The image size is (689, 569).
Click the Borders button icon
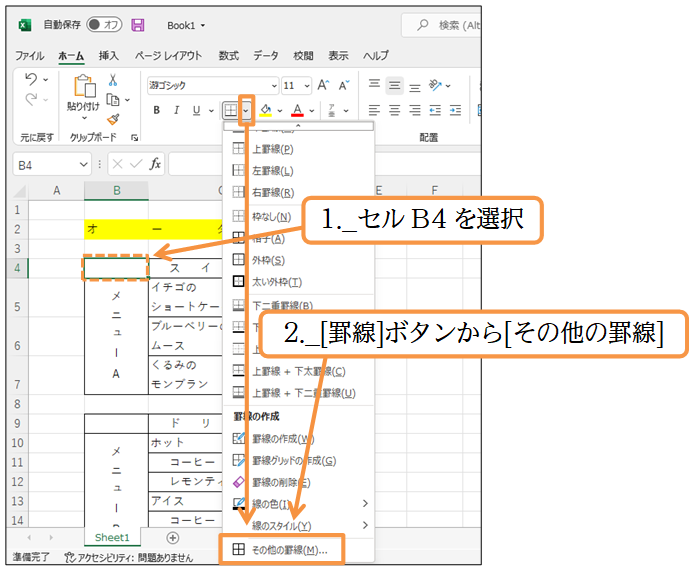click(231, 110)
